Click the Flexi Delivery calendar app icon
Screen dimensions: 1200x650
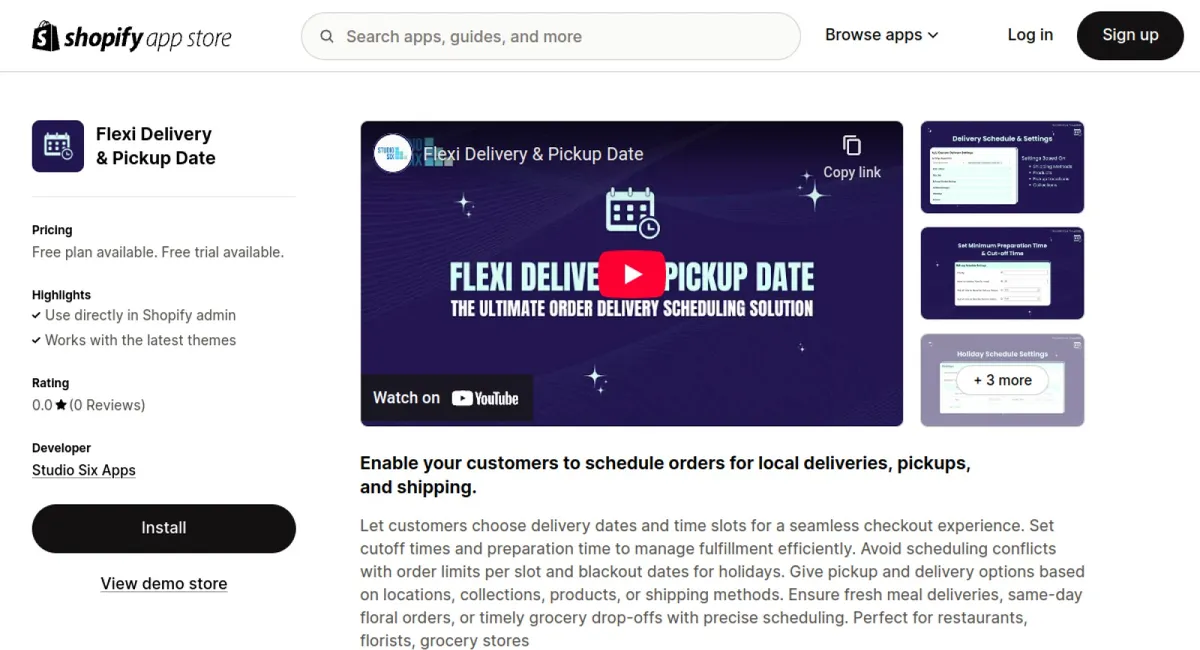[x=57, y=144]
